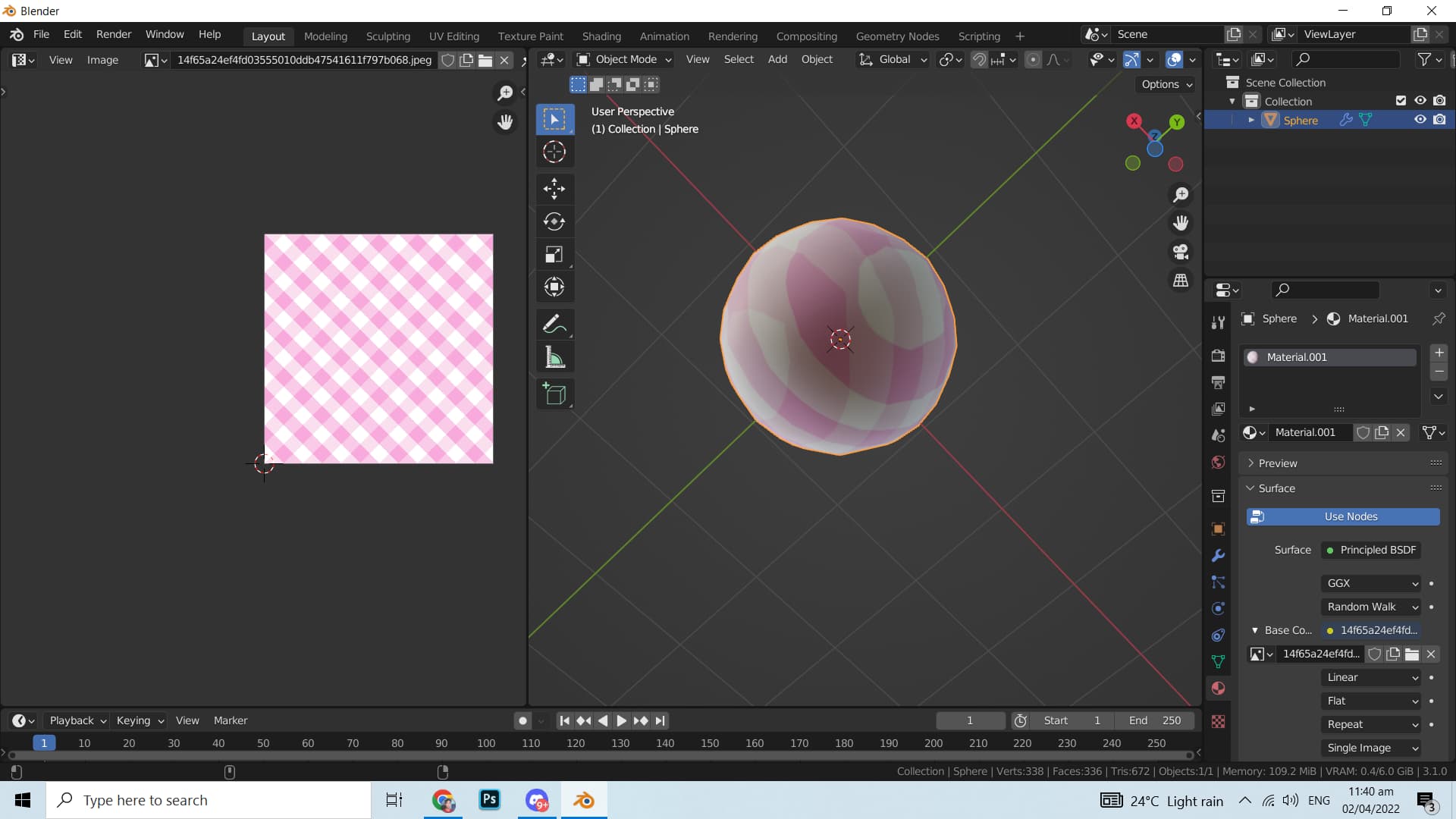Open the Repeat extension dropdown
The image size is (1456, 819).
pos(1371,724)
